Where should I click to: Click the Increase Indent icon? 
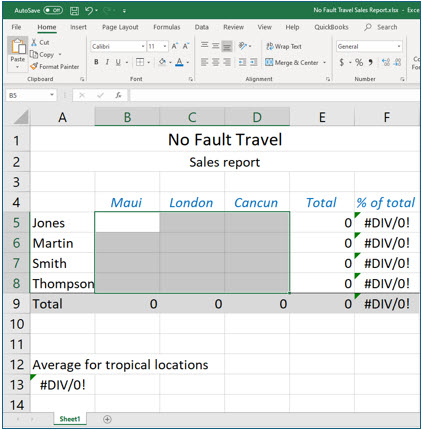(x=254, y=62)
